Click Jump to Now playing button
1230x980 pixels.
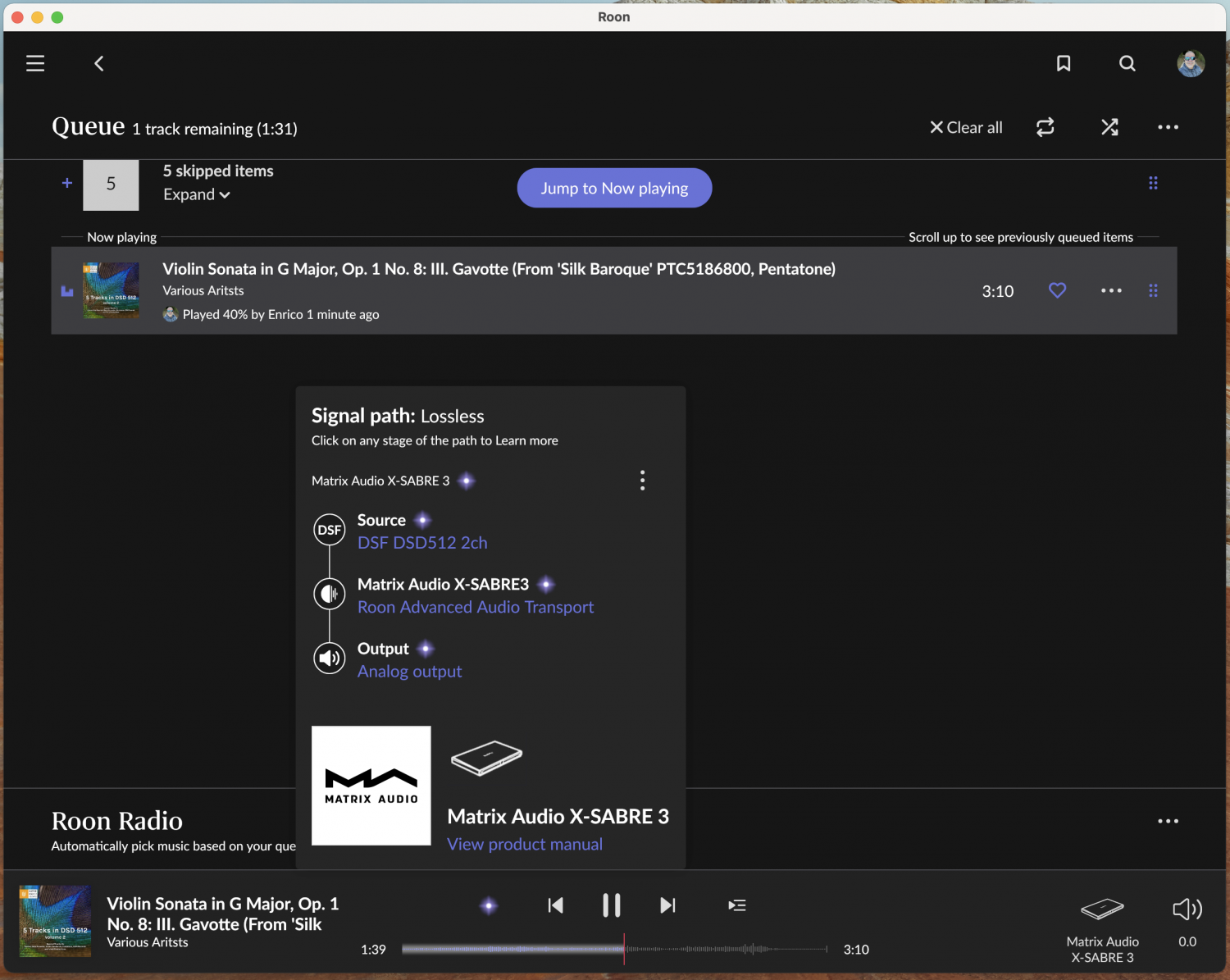point(614,188)
